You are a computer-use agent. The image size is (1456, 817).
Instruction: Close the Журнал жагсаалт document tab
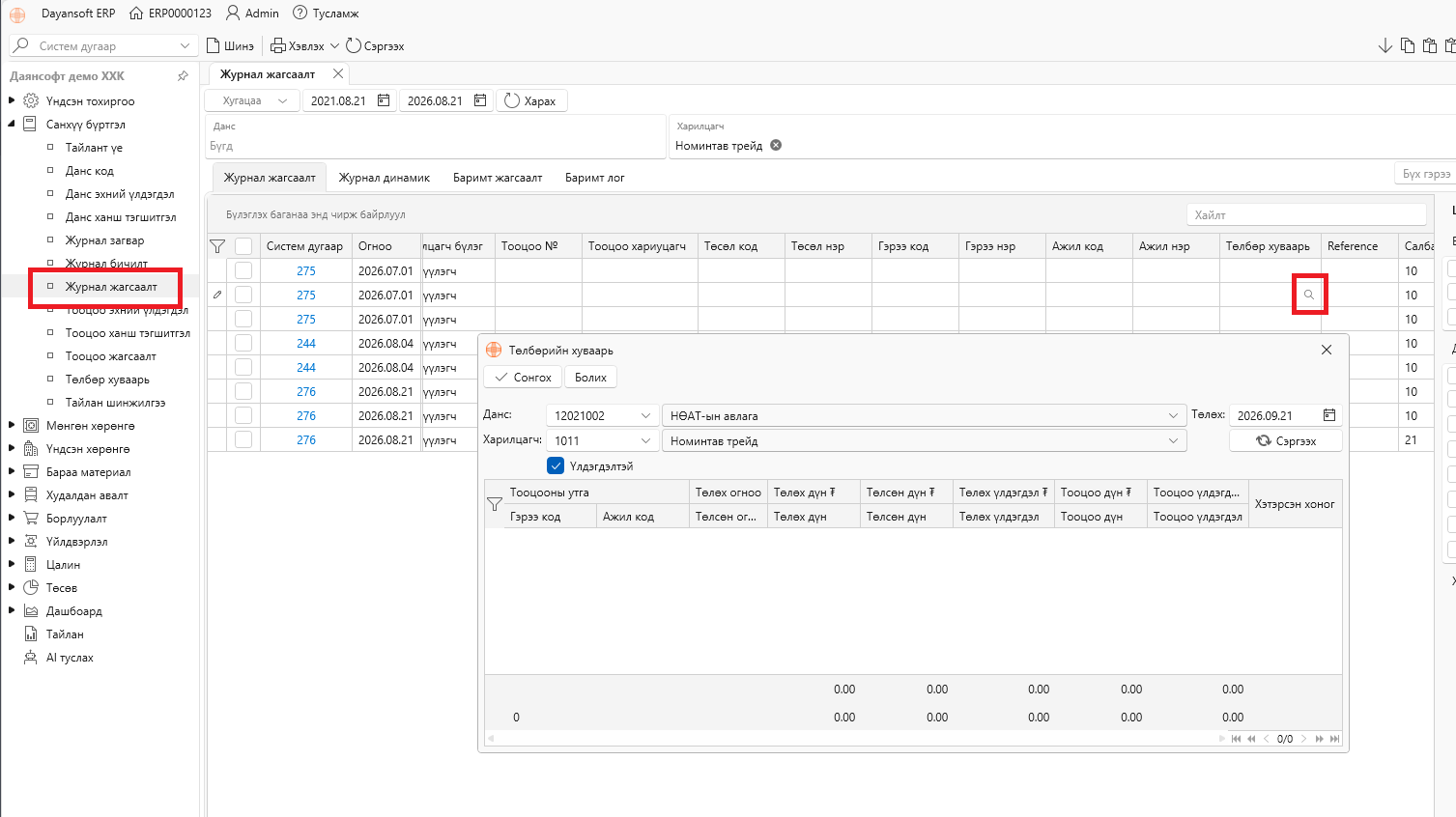click(x=338, y=73)
